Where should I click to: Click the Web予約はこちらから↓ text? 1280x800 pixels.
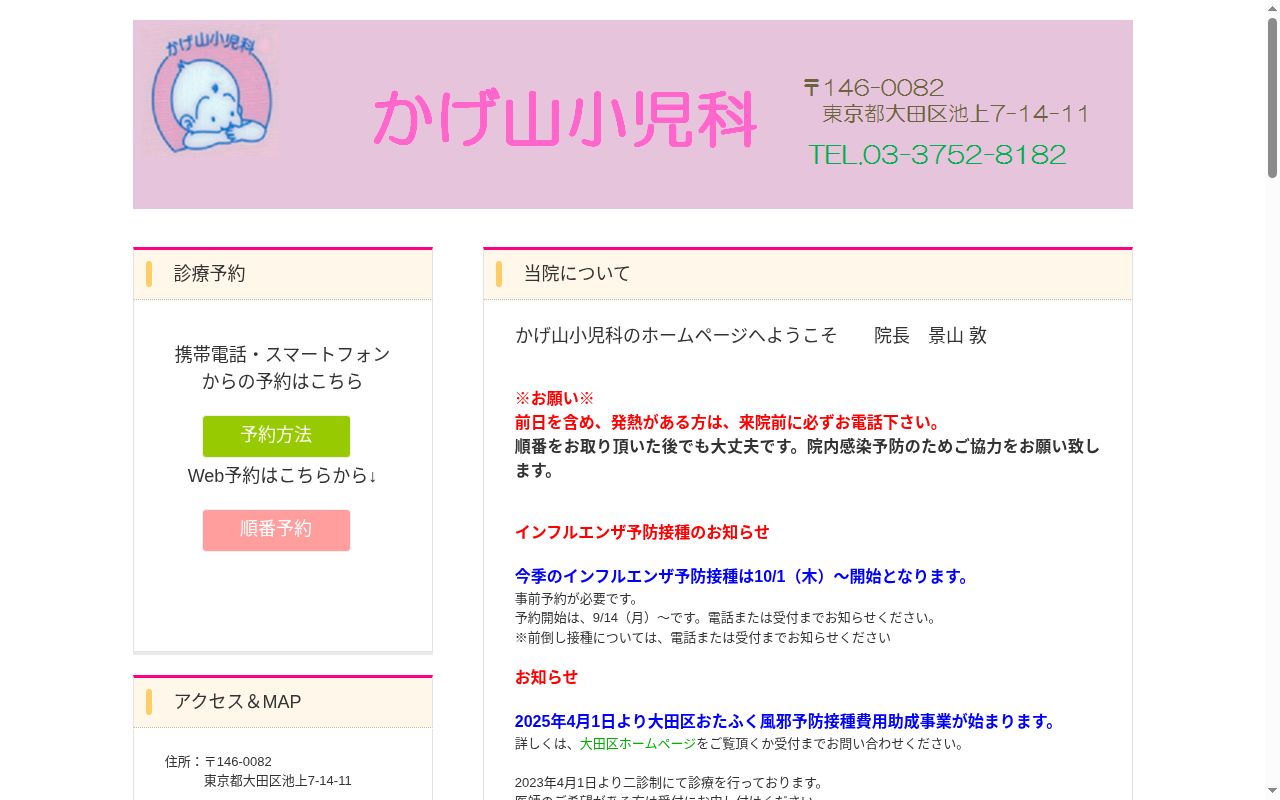(x=283, y=476)
